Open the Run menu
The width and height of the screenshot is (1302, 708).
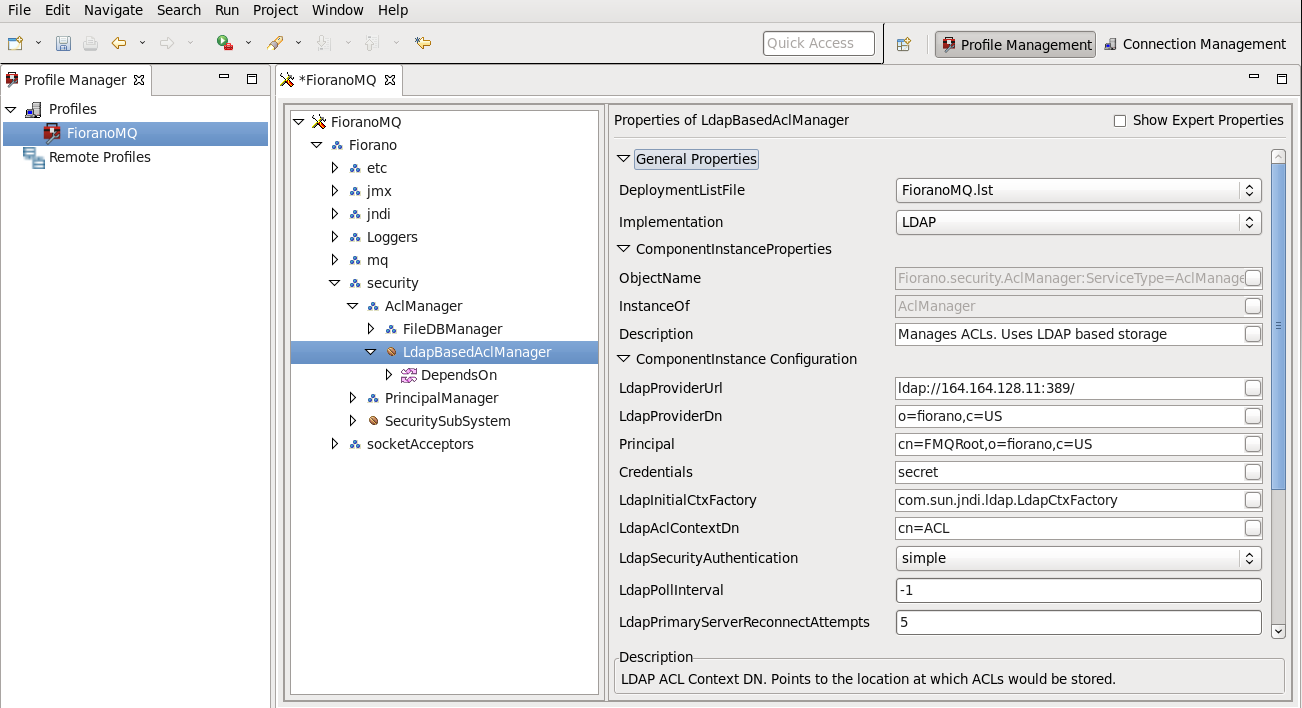pos(227,10)
